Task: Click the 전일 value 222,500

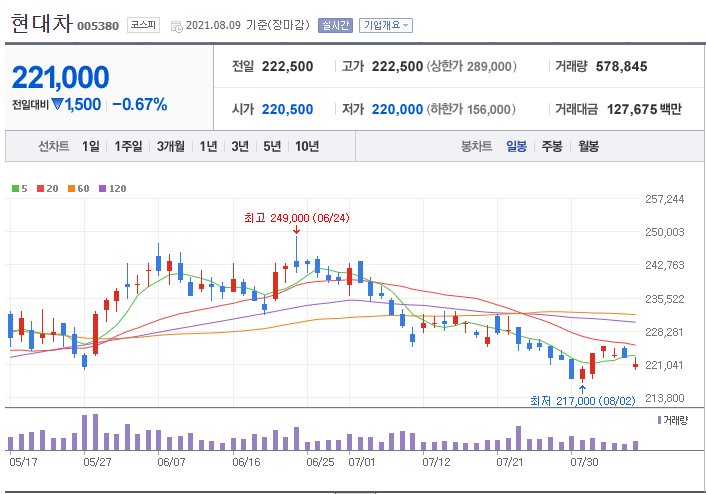Action: pos(287,67)
